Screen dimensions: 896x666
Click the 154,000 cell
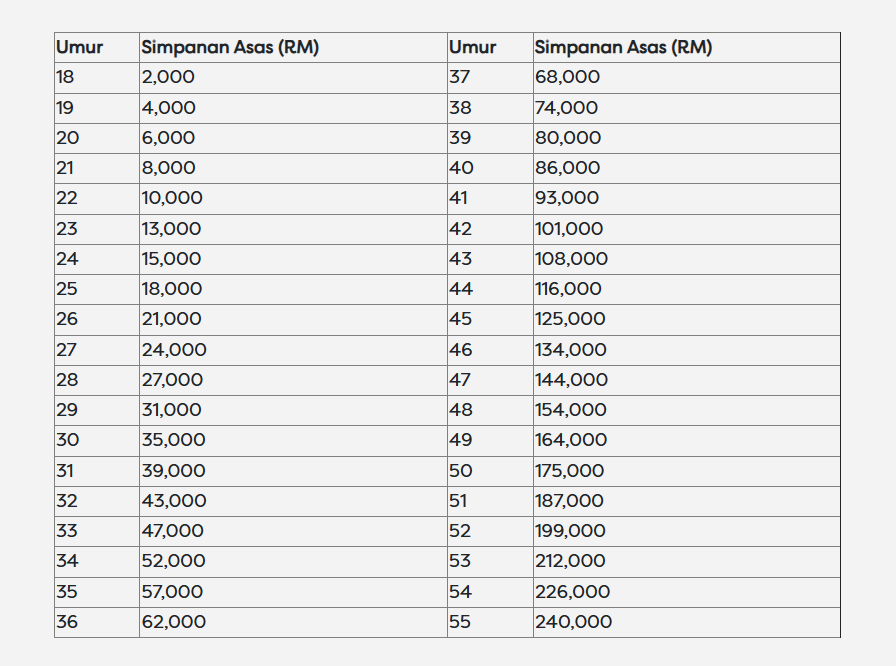click(687, 411)
